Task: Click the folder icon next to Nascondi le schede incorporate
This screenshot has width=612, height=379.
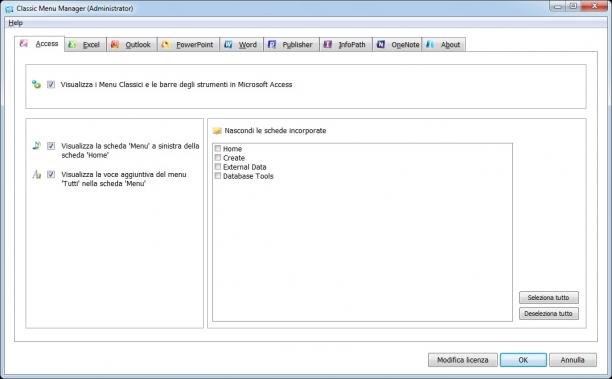Action: click(x=217, y=131)
